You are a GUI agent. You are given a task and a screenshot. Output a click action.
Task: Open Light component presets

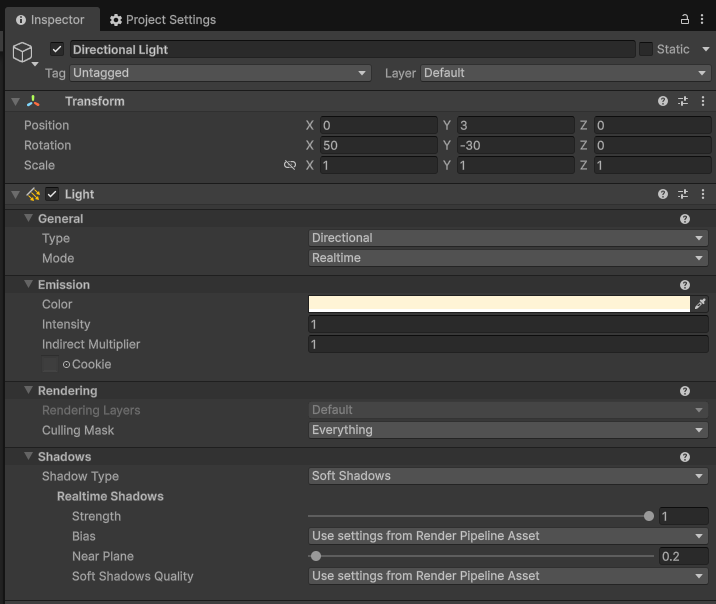pyautogui.click(x=683, y=194)
